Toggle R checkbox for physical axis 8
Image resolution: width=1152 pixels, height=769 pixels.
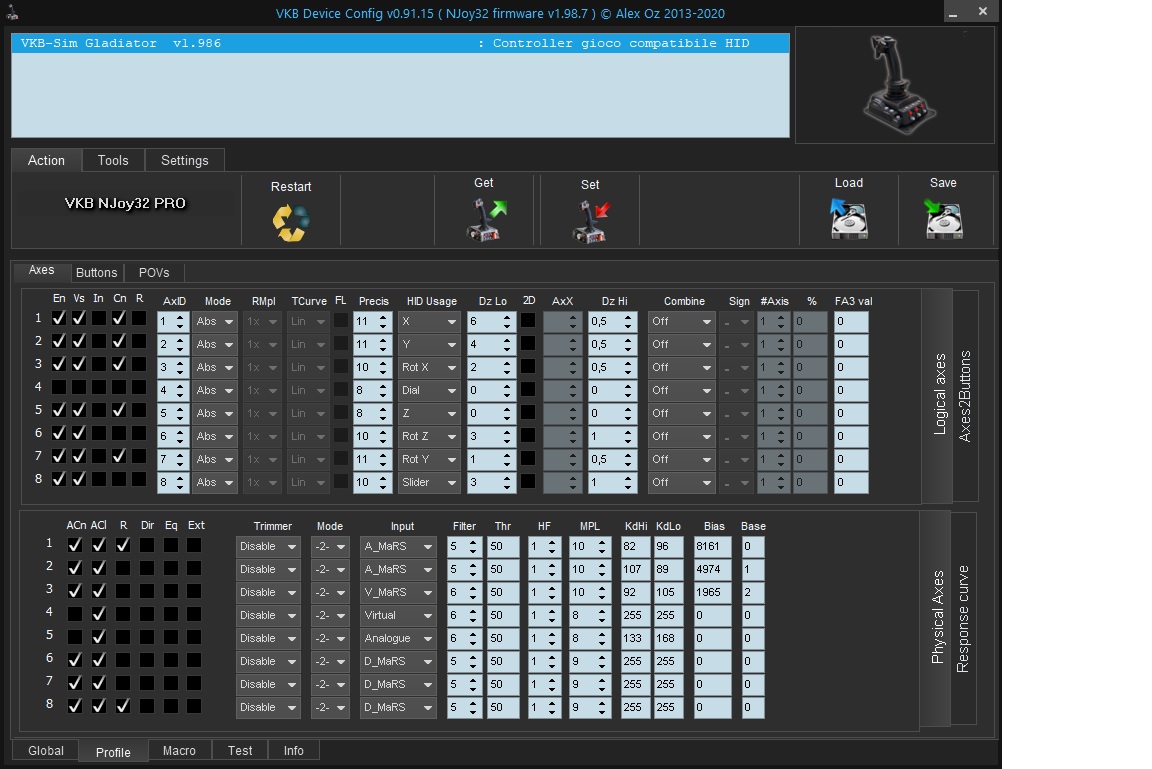click(x=123, y=705)
